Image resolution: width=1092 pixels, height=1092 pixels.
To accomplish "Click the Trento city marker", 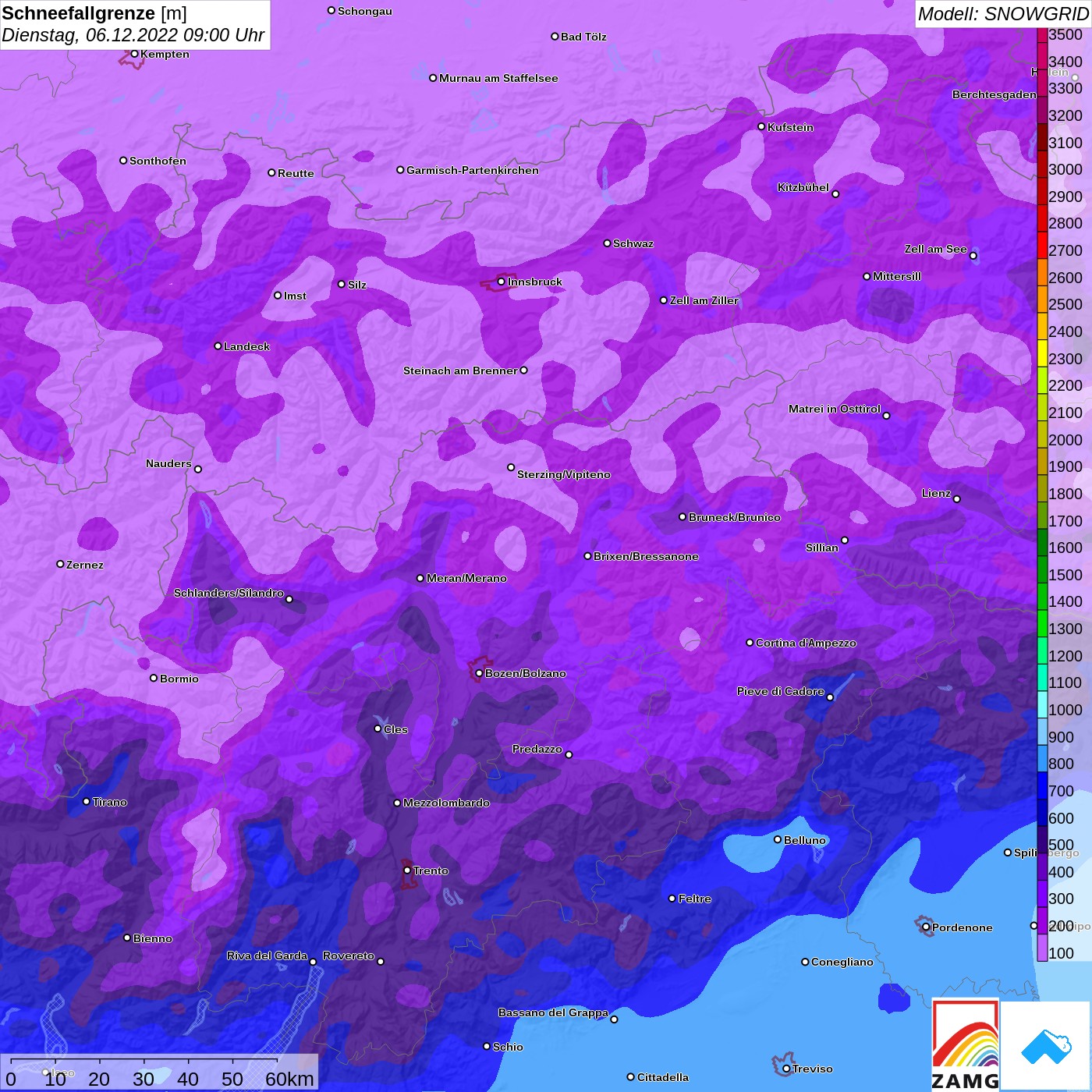I will click(x=407, y=870).
